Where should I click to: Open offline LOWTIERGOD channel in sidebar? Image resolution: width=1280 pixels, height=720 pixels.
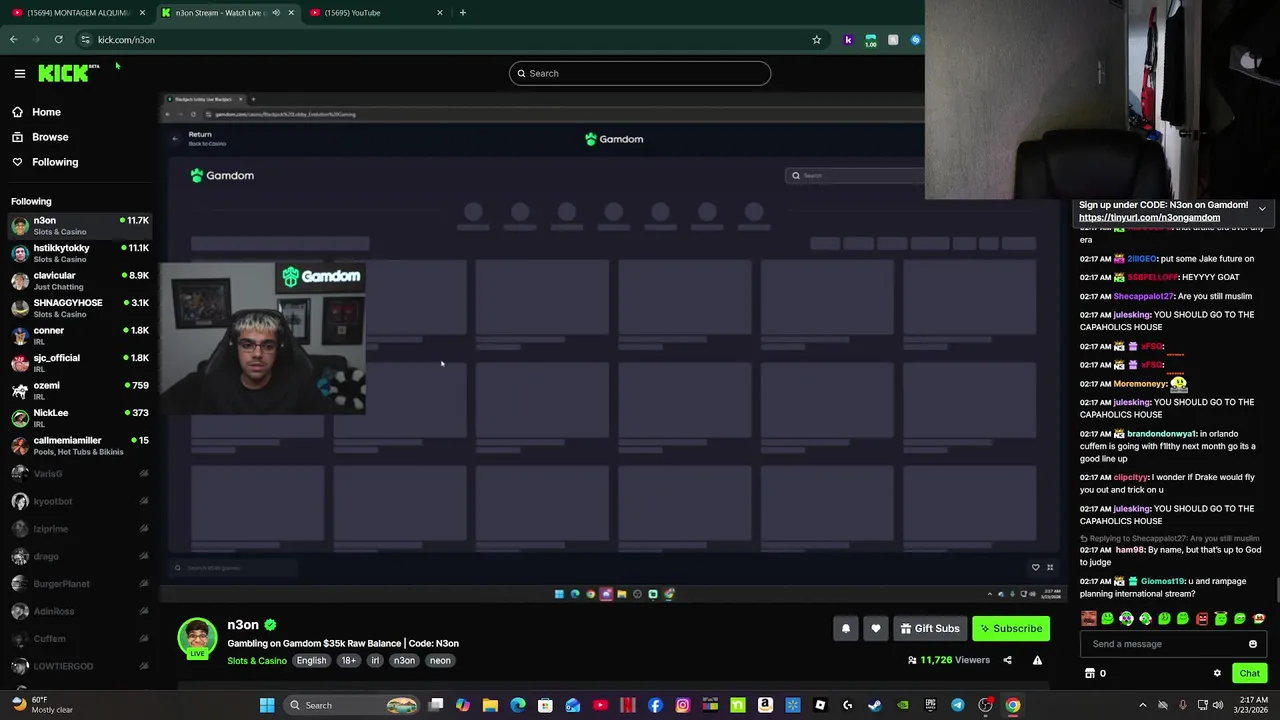tap(80, 666)
